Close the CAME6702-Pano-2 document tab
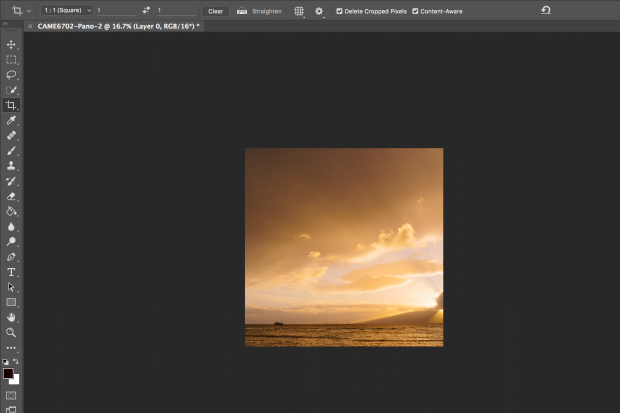Screen dimensions: 620x413 [30, 27]
